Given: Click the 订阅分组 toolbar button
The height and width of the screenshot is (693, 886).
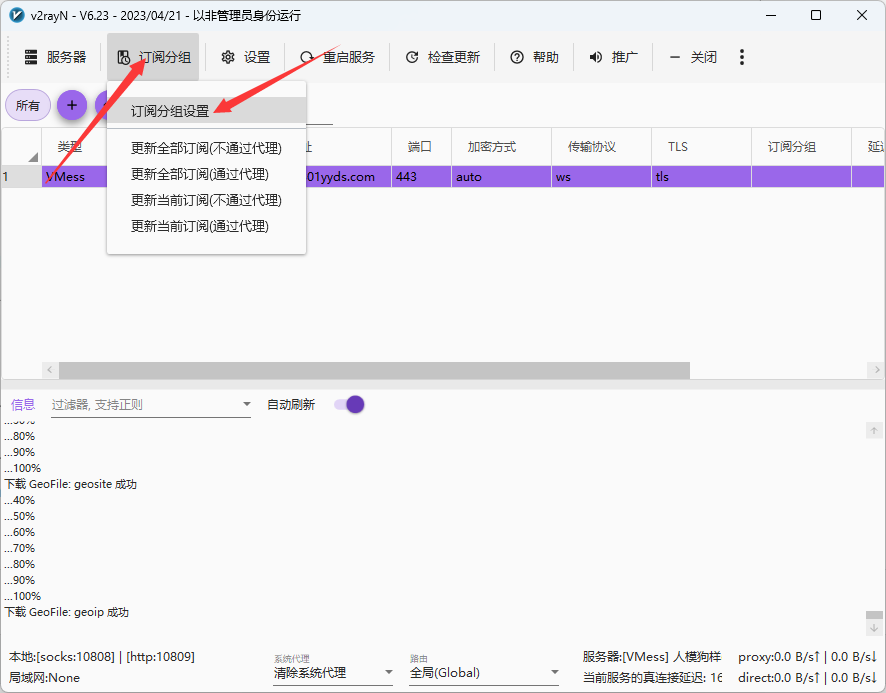Looking at the screenshot, I should (153, 57).
